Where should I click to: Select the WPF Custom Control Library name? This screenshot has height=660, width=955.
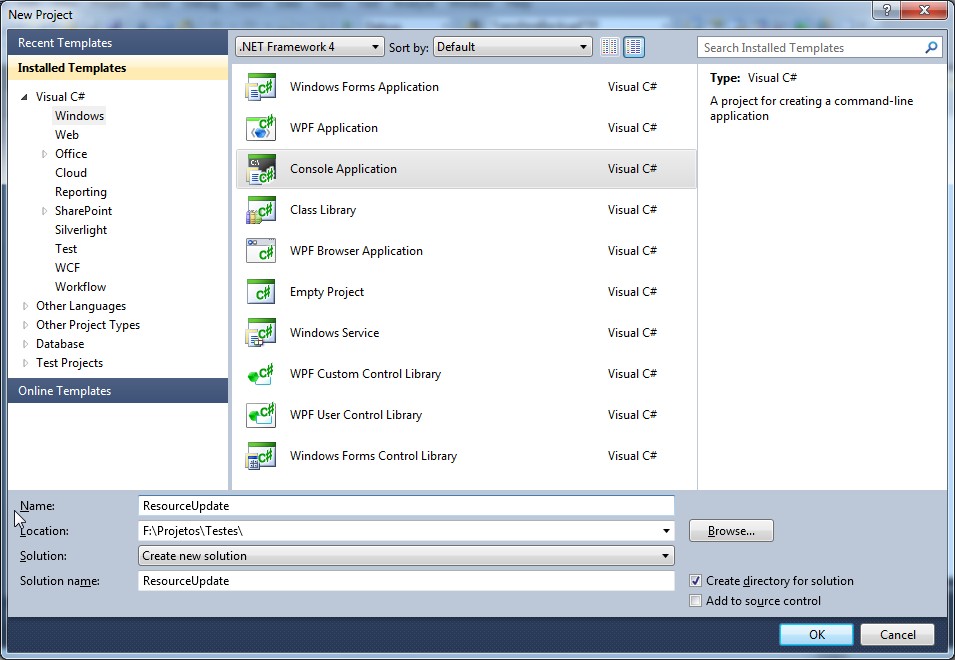365,374
